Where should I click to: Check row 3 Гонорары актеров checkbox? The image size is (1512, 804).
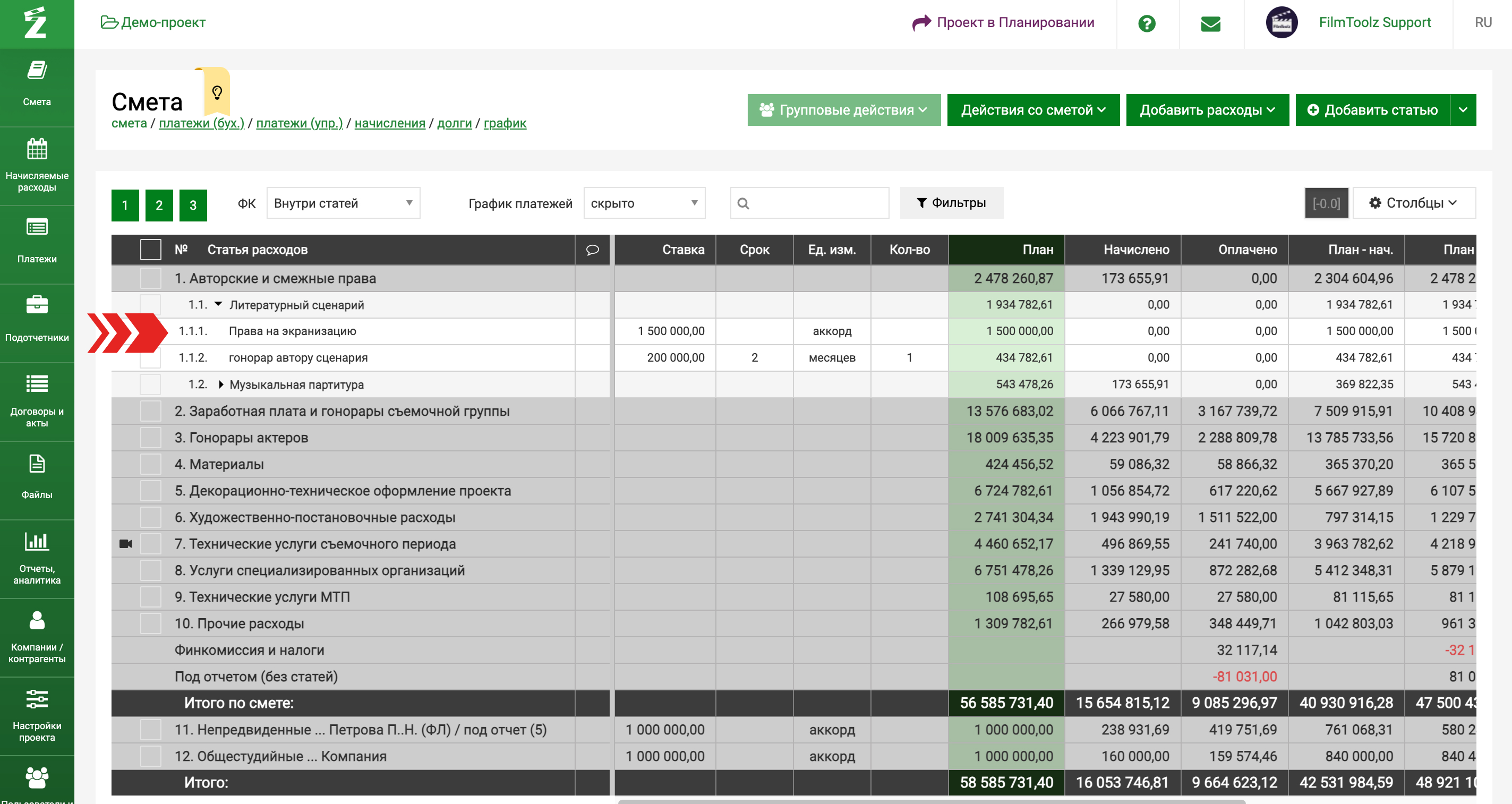click(151, 437)
